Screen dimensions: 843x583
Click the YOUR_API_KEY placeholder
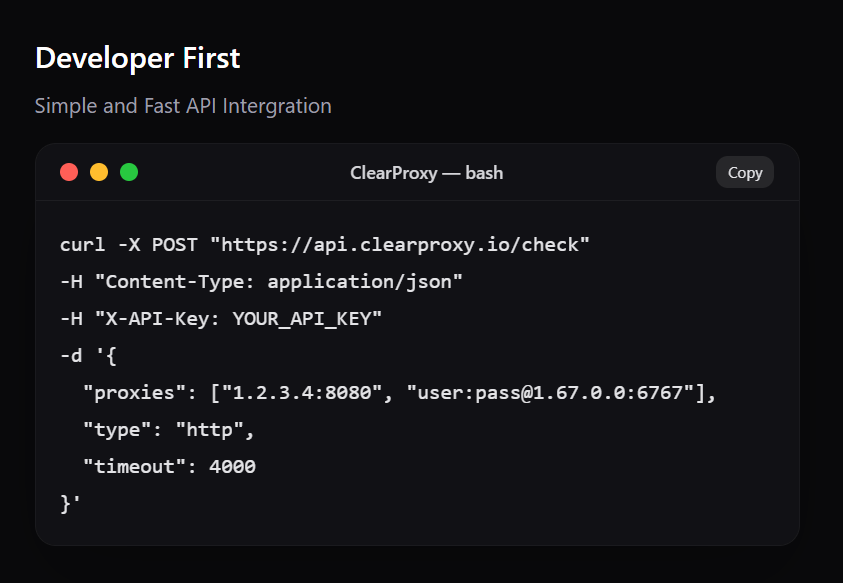pyautogui.click(x=307, y=318)
